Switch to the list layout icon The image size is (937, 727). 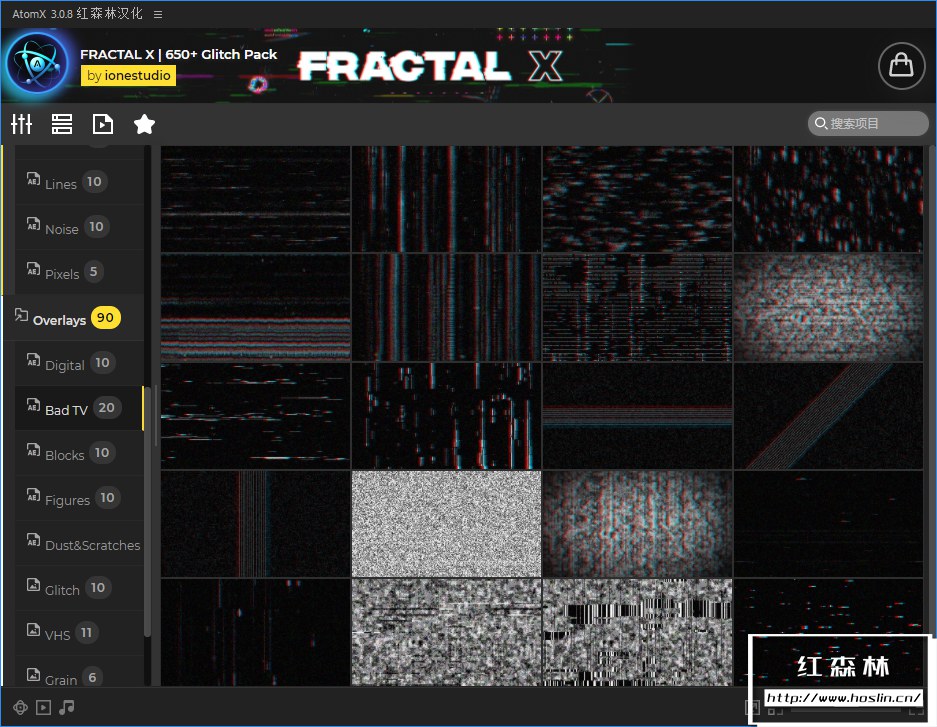(62, 124)
